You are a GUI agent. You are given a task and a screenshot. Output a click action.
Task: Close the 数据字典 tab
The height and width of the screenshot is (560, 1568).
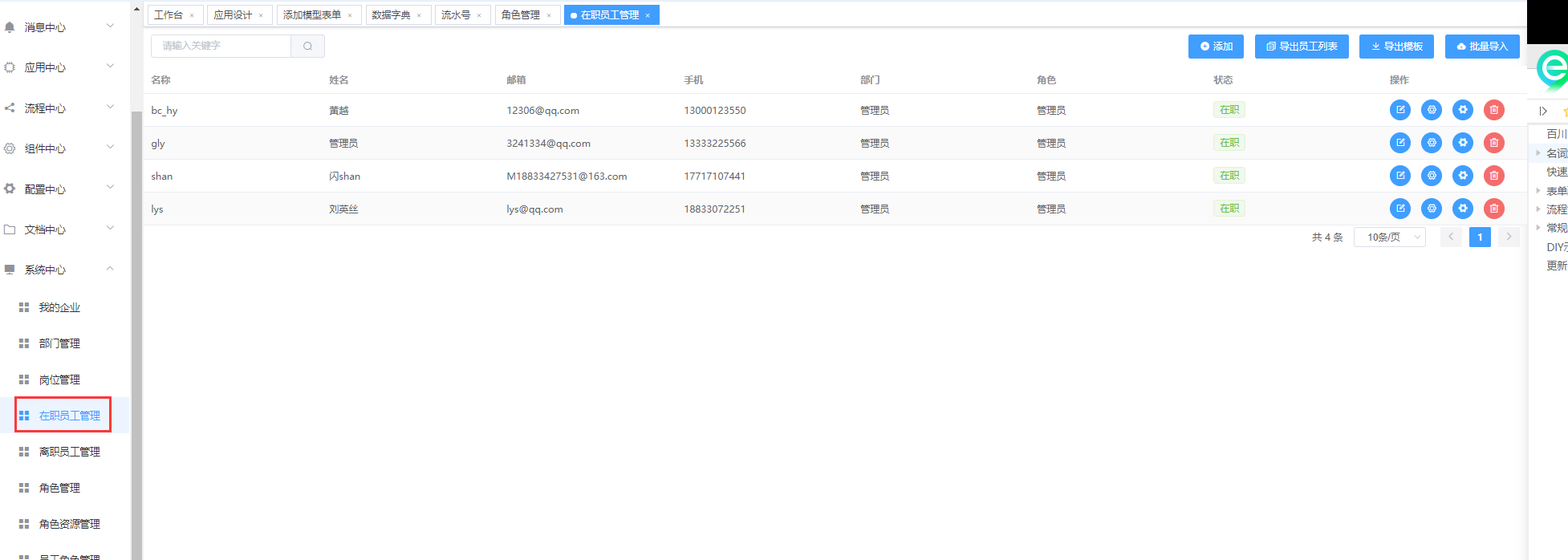(419, 15)
